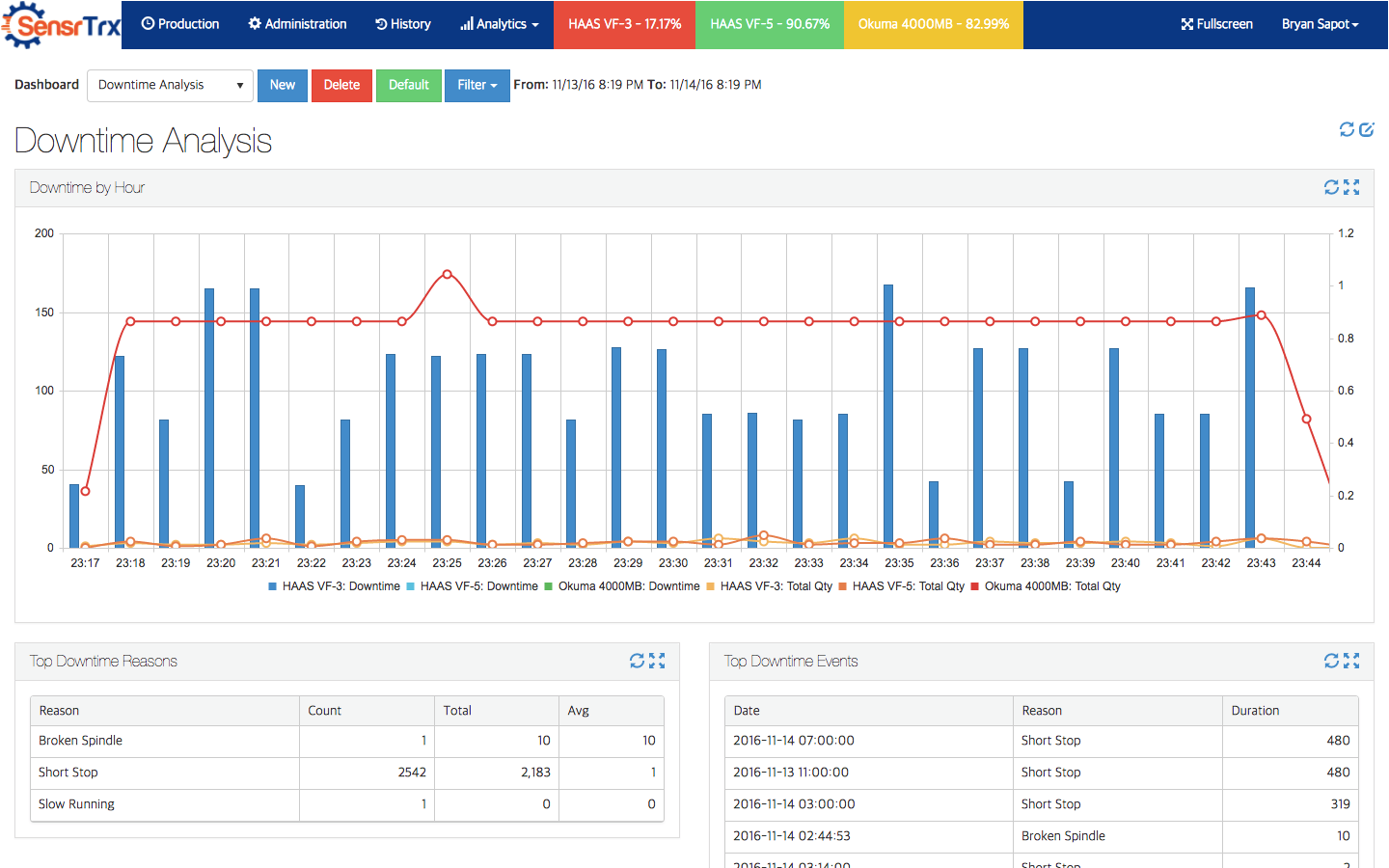Select the 2016-11-13 11:00:00 event
1389x868 pixels.
click(x=1042, y=773)
